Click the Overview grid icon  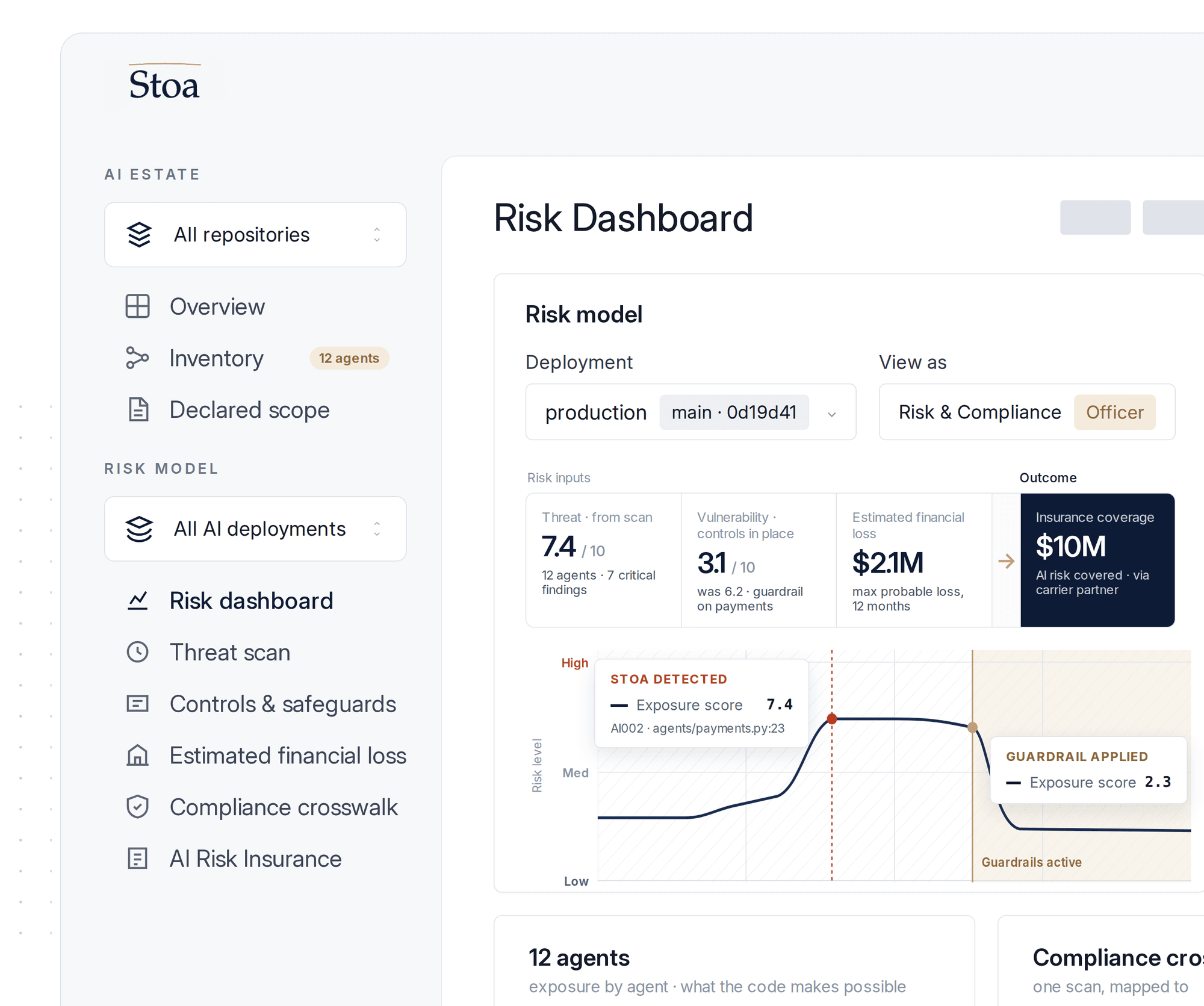pyautogui.click(x=137, y=306)
